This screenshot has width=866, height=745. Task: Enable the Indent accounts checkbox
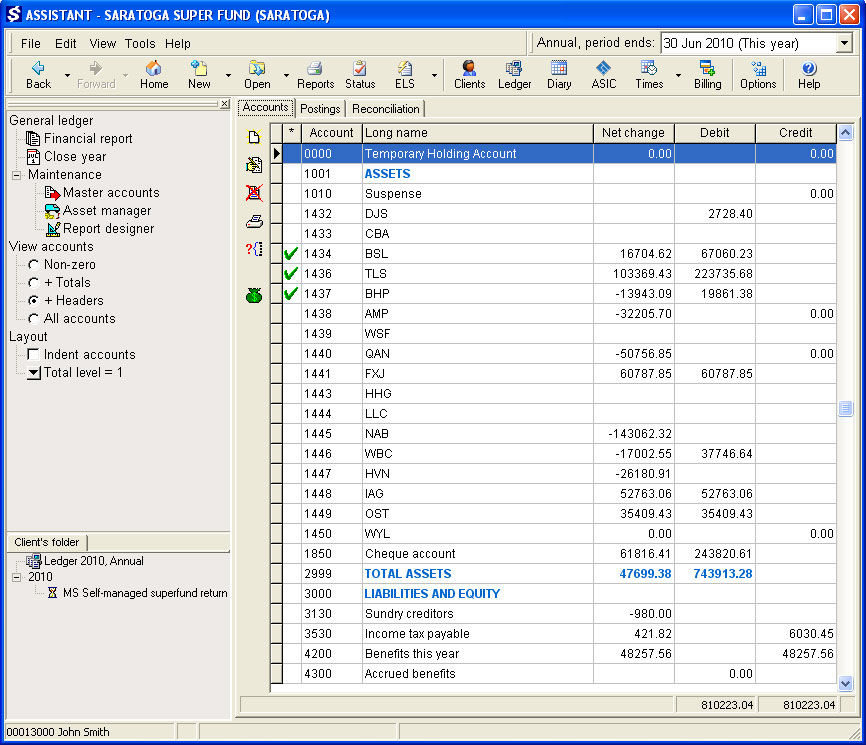click(34, 355)
